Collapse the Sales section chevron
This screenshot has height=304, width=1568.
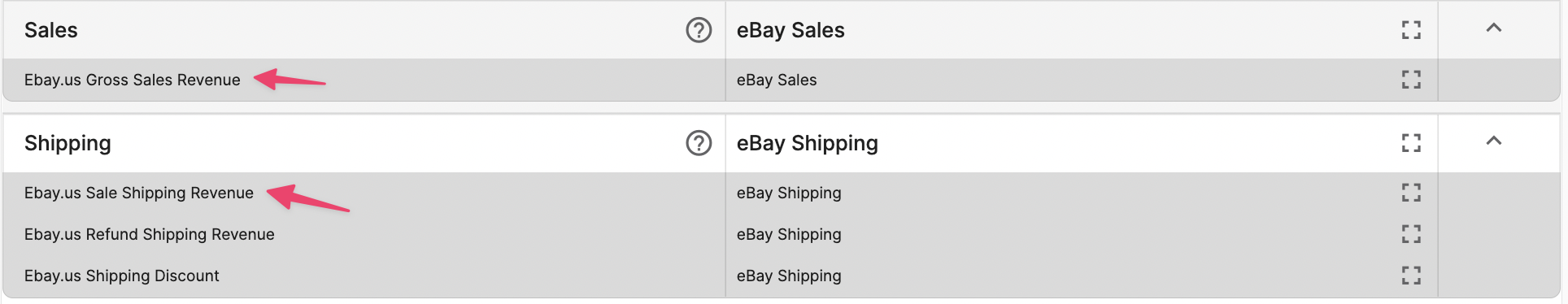(1493, 28)
